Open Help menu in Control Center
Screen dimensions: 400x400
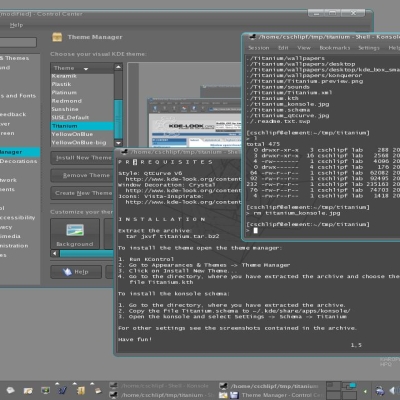(16, 25)
